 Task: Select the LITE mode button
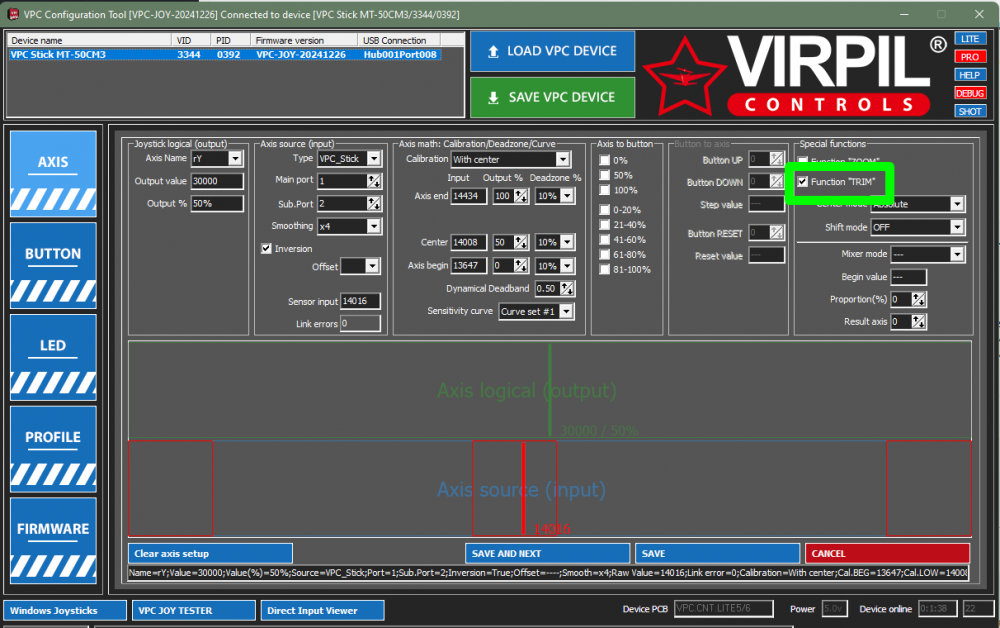pos(970,39)
